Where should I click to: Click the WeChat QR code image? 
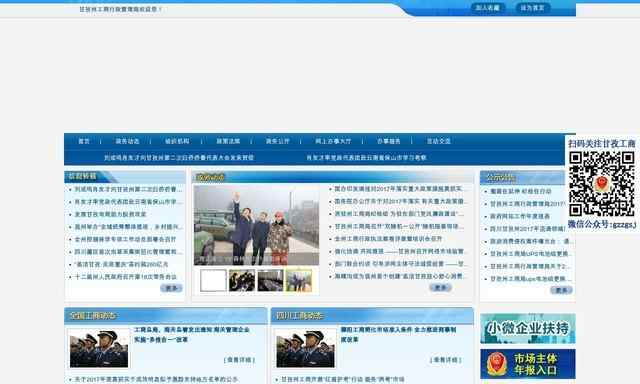pyautogui.click(x=602, y=184)
